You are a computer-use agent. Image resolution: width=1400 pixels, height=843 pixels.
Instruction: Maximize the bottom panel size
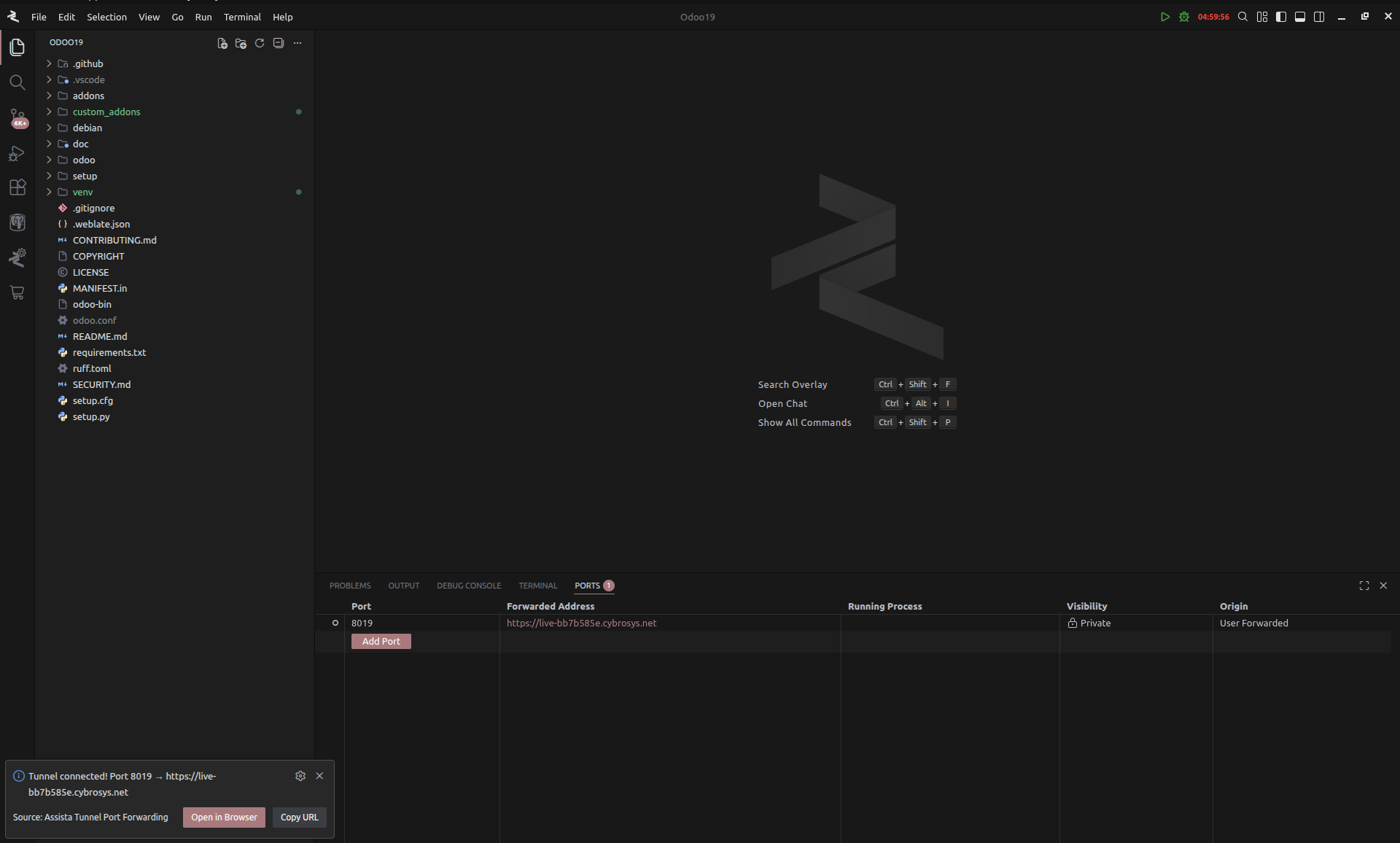coord(1364,586)
